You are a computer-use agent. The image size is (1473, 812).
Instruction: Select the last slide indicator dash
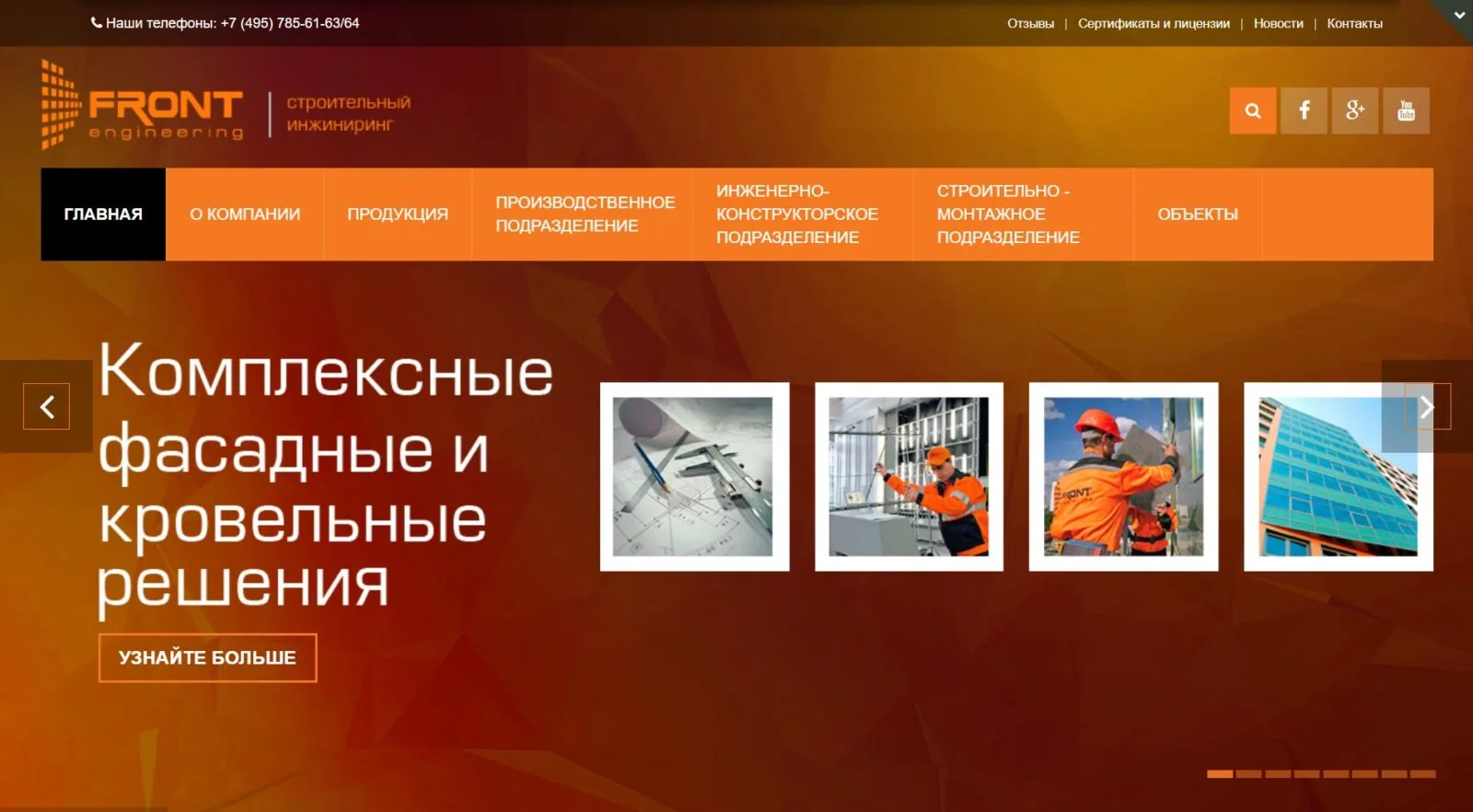click(x=1423, y=774)
